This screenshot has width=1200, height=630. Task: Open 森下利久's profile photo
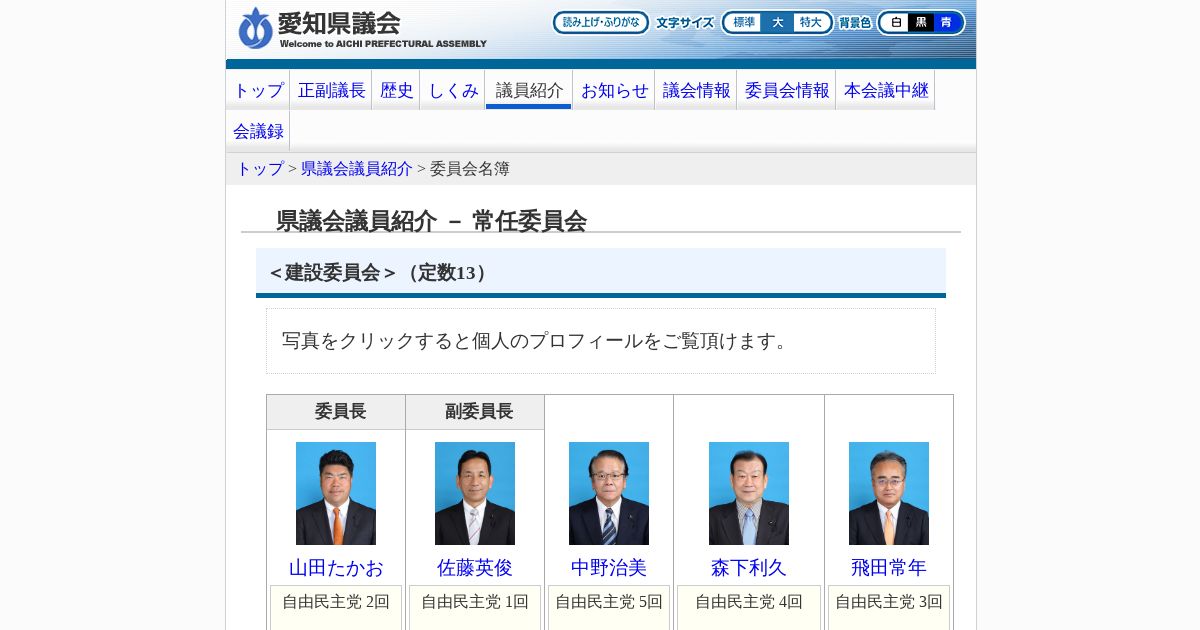[x=749, y=493]
